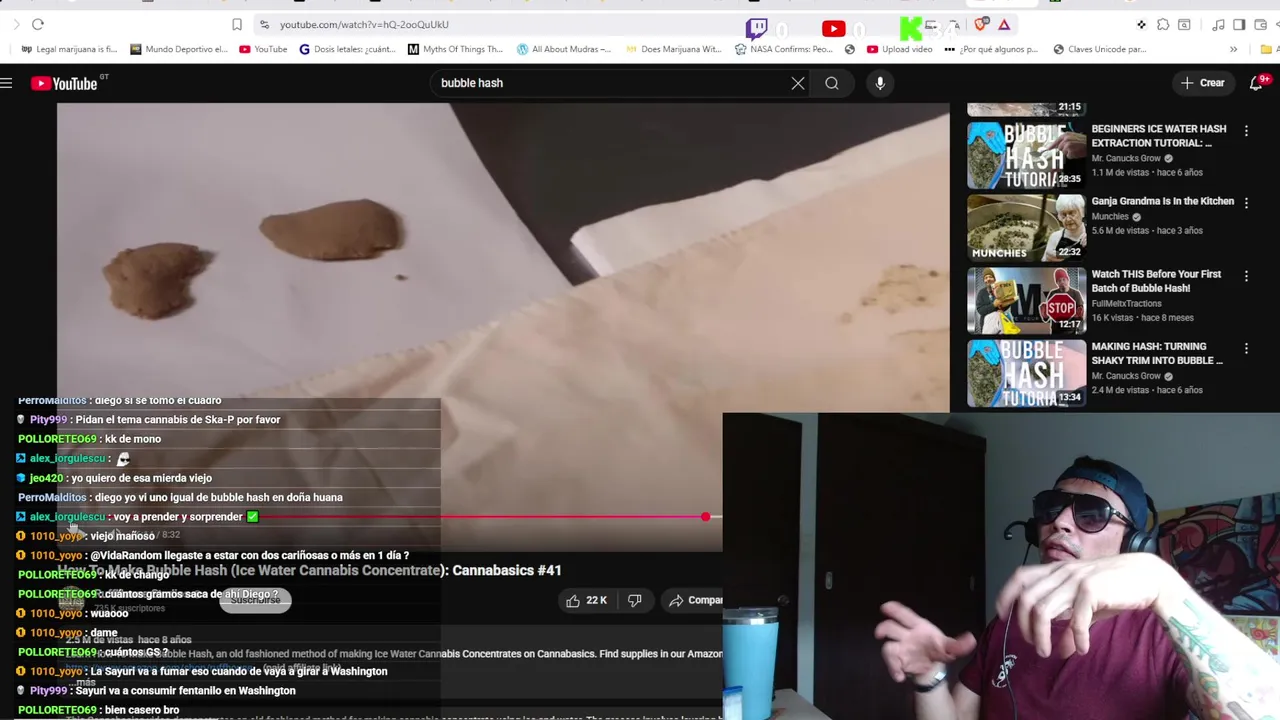Bookmark this page using the bookmark icon

click(x=237, y=24)
